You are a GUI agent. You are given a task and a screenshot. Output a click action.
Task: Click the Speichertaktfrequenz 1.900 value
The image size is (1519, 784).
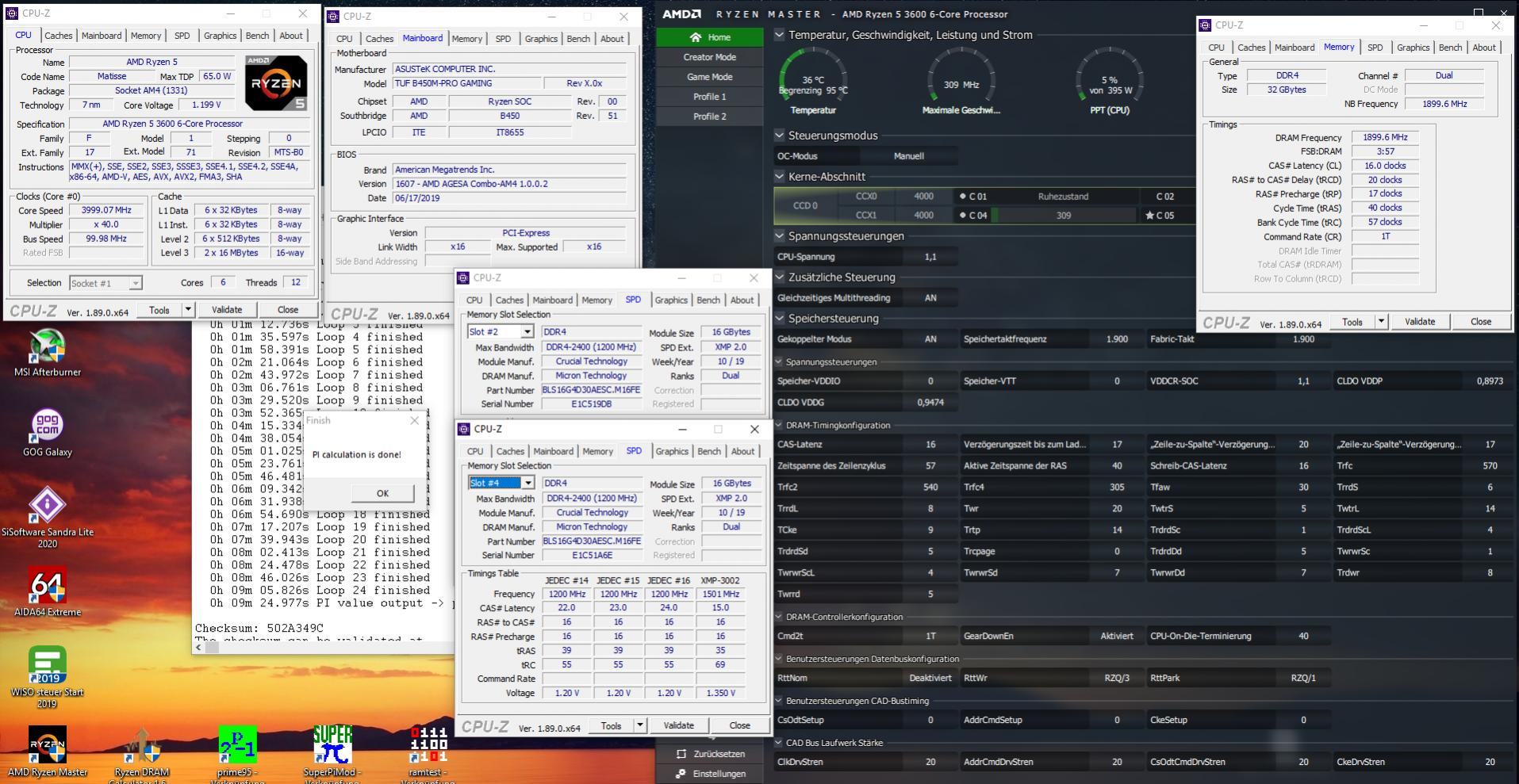pos(1116,339)
